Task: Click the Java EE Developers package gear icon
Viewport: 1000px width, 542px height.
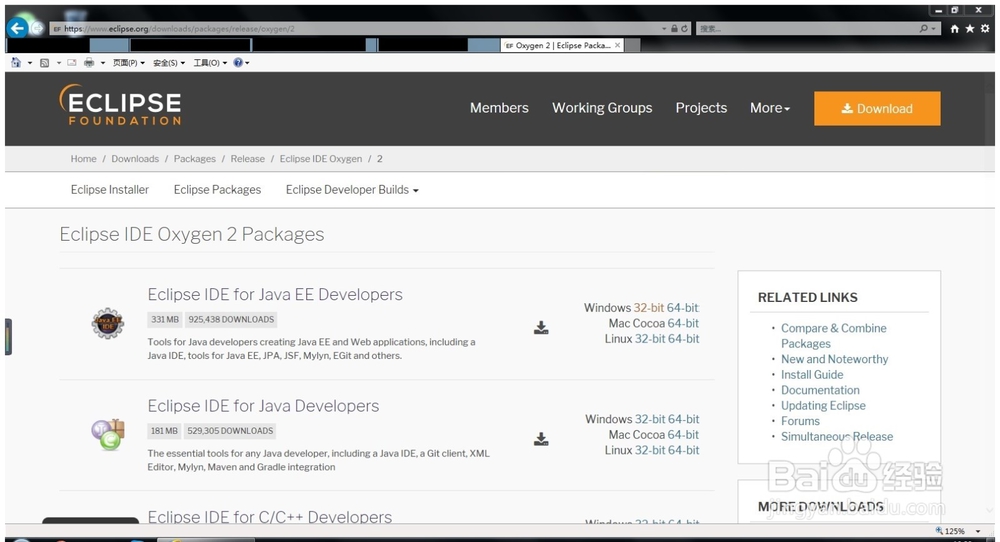Action: 108,323
